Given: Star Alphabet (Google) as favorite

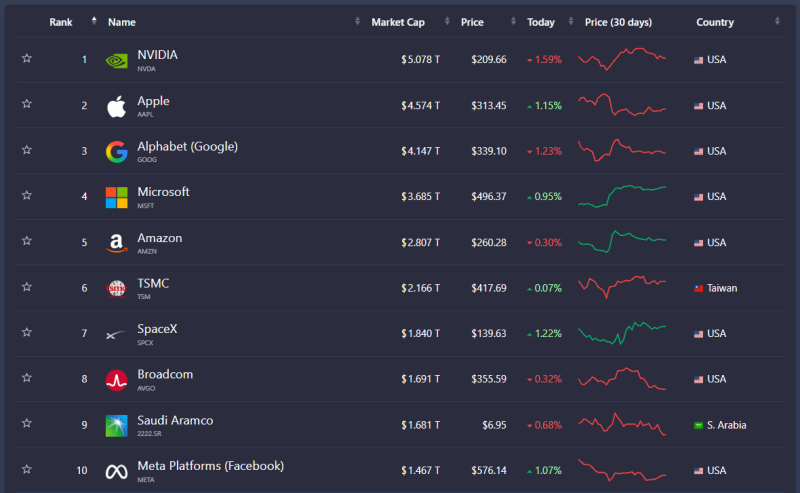Looking at the screenshot, I should 27,150.
